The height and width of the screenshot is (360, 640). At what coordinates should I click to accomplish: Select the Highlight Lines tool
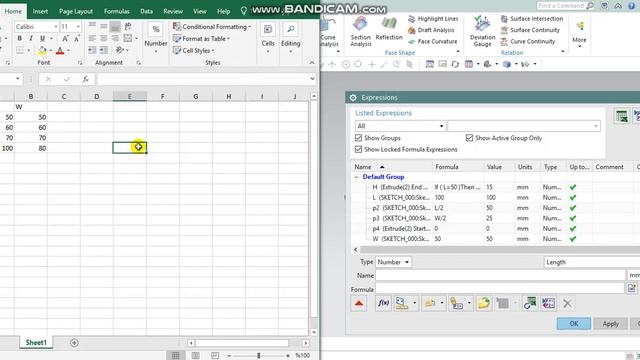(x=433, y=19)
